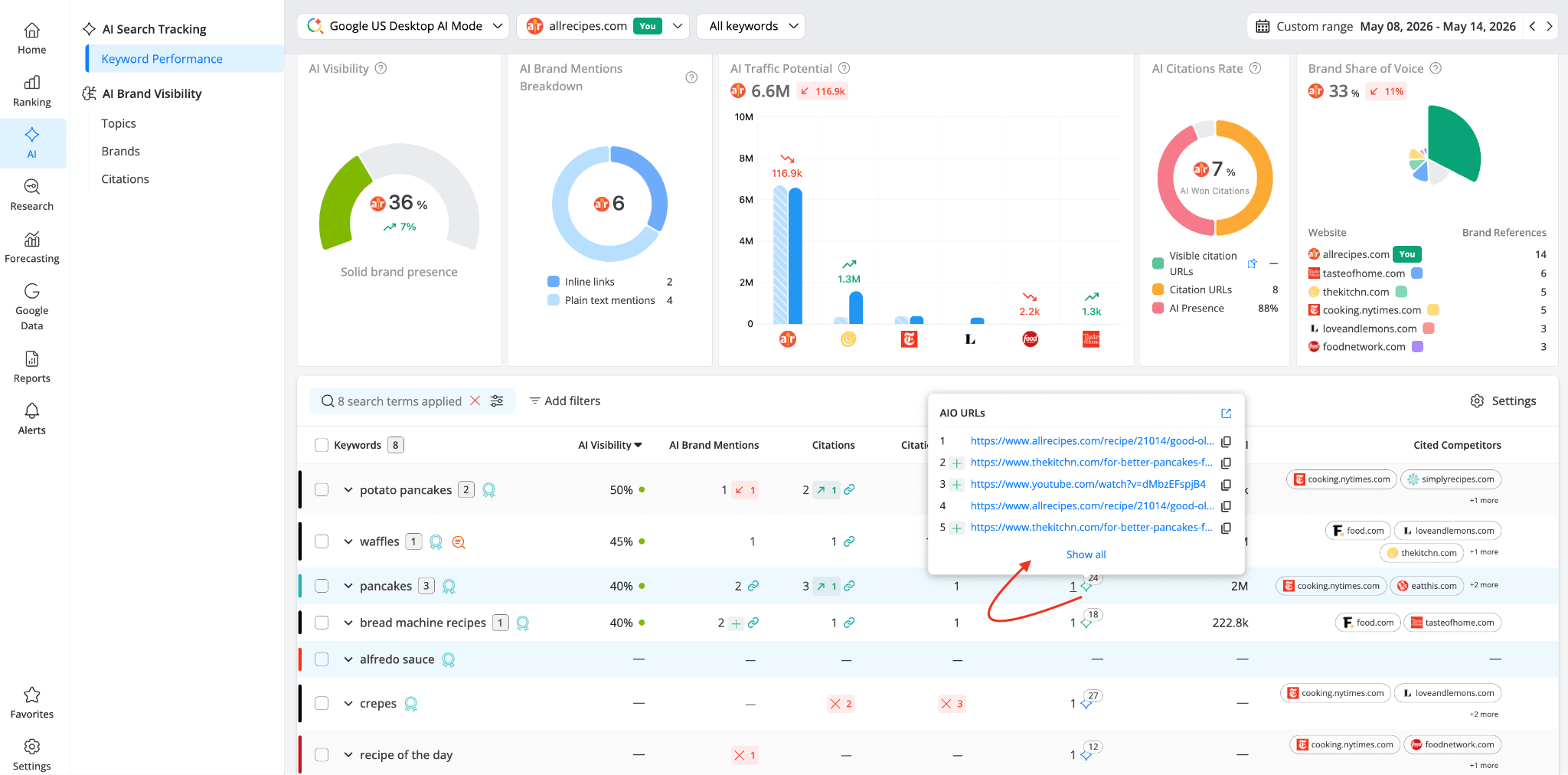Click the Brand Share of Voice help icon
Screen dimensions: 1568x775
coord(1436,68)
